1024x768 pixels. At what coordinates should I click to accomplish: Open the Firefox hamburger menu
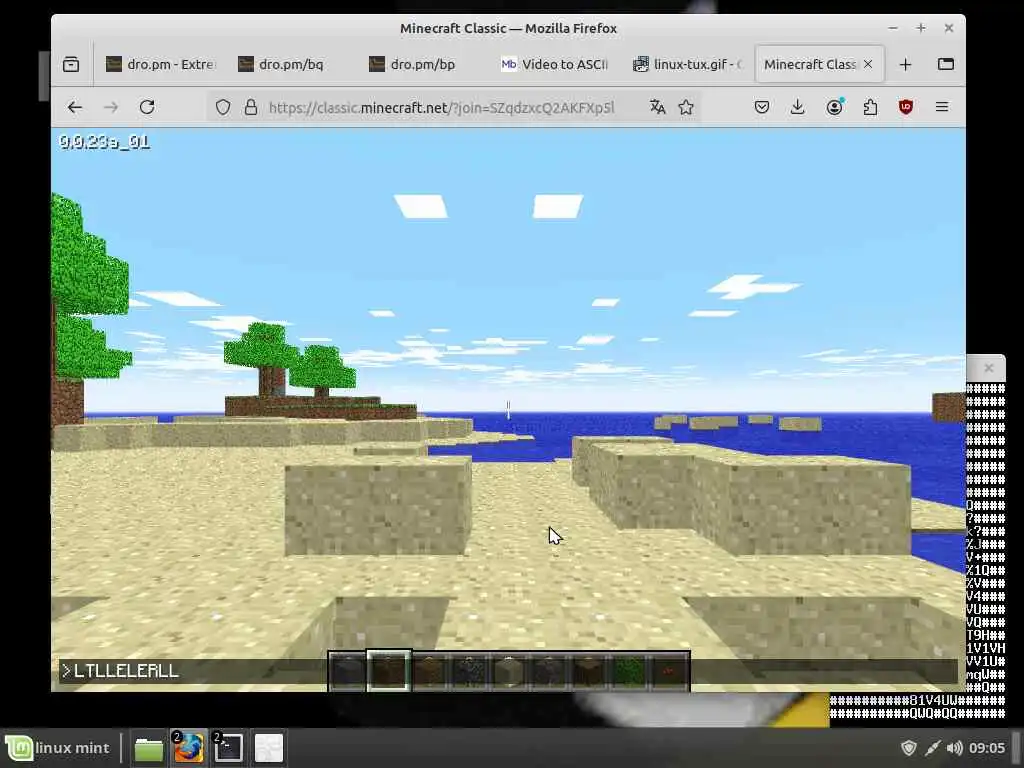pos(942,107)
